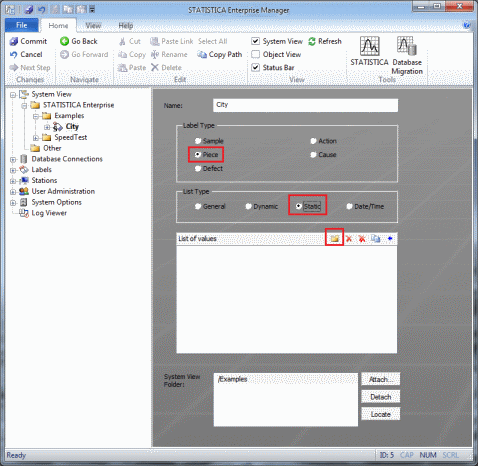The image size is (478, 466).
Task: Click the help icon at ribbon right
Action: click(467, 25)
